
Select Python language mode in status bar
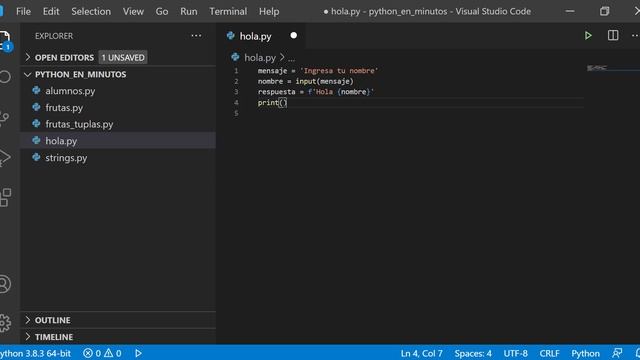(x=585, y=353)
